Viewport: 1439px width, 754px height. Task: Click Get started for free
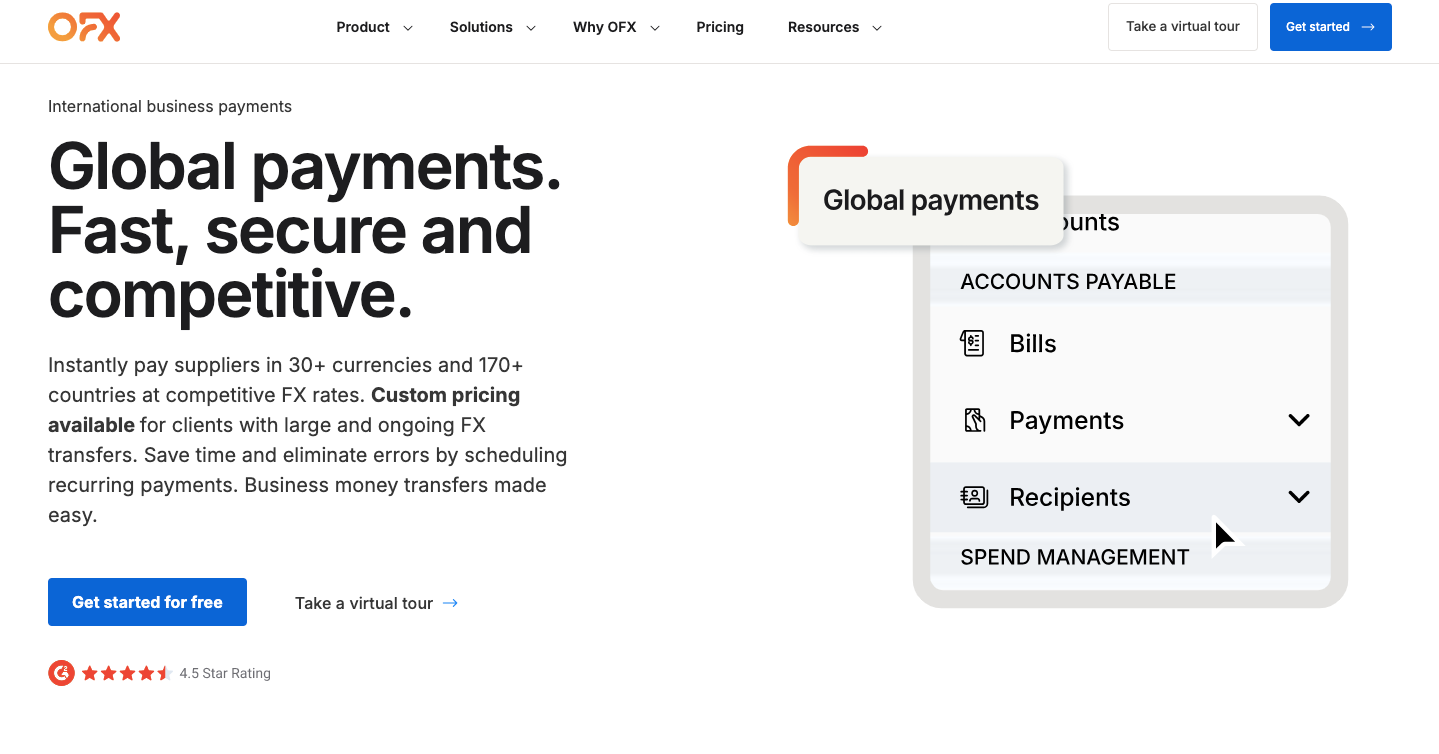point(147,602)
